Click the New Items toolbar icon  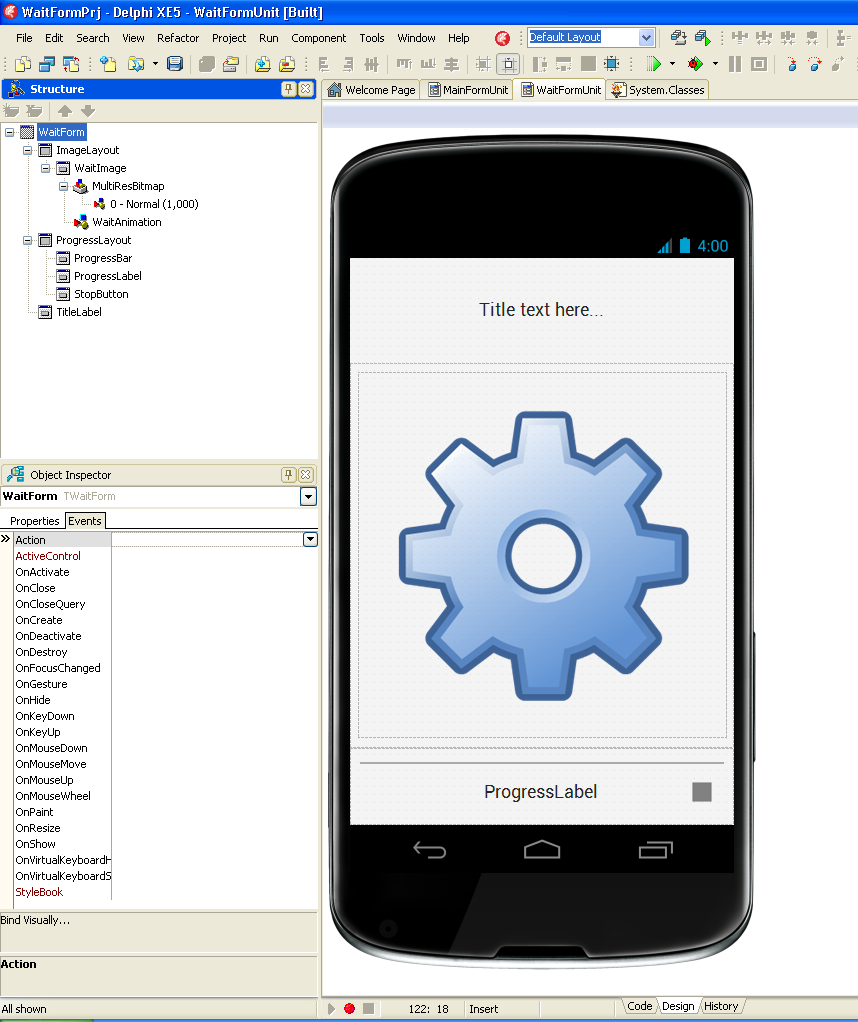(x=108, y=64)
